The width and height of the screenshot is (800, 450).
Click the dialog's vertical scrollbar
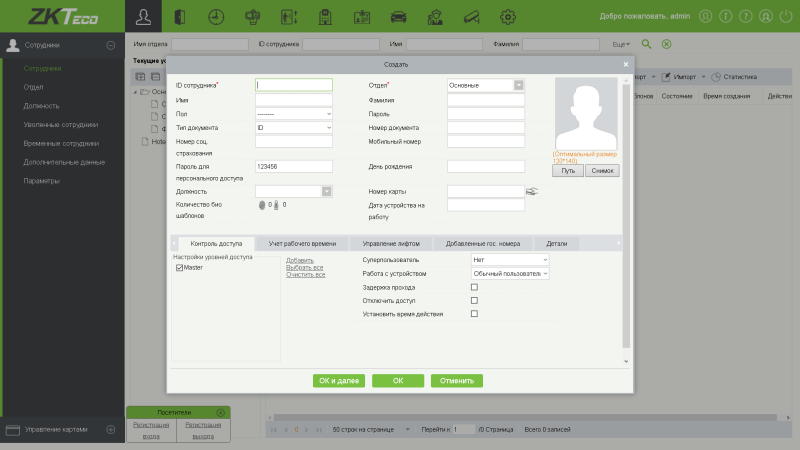point(626,220)
